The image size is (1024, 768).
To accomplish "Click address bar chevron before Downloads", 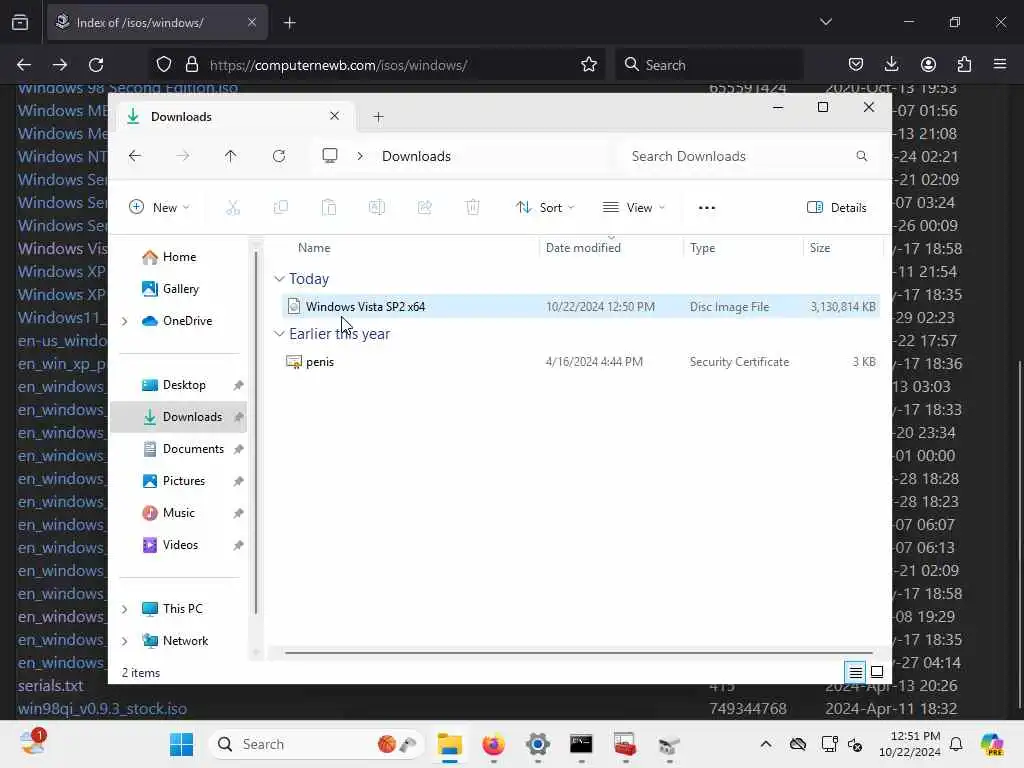I will tap(360, 156).
